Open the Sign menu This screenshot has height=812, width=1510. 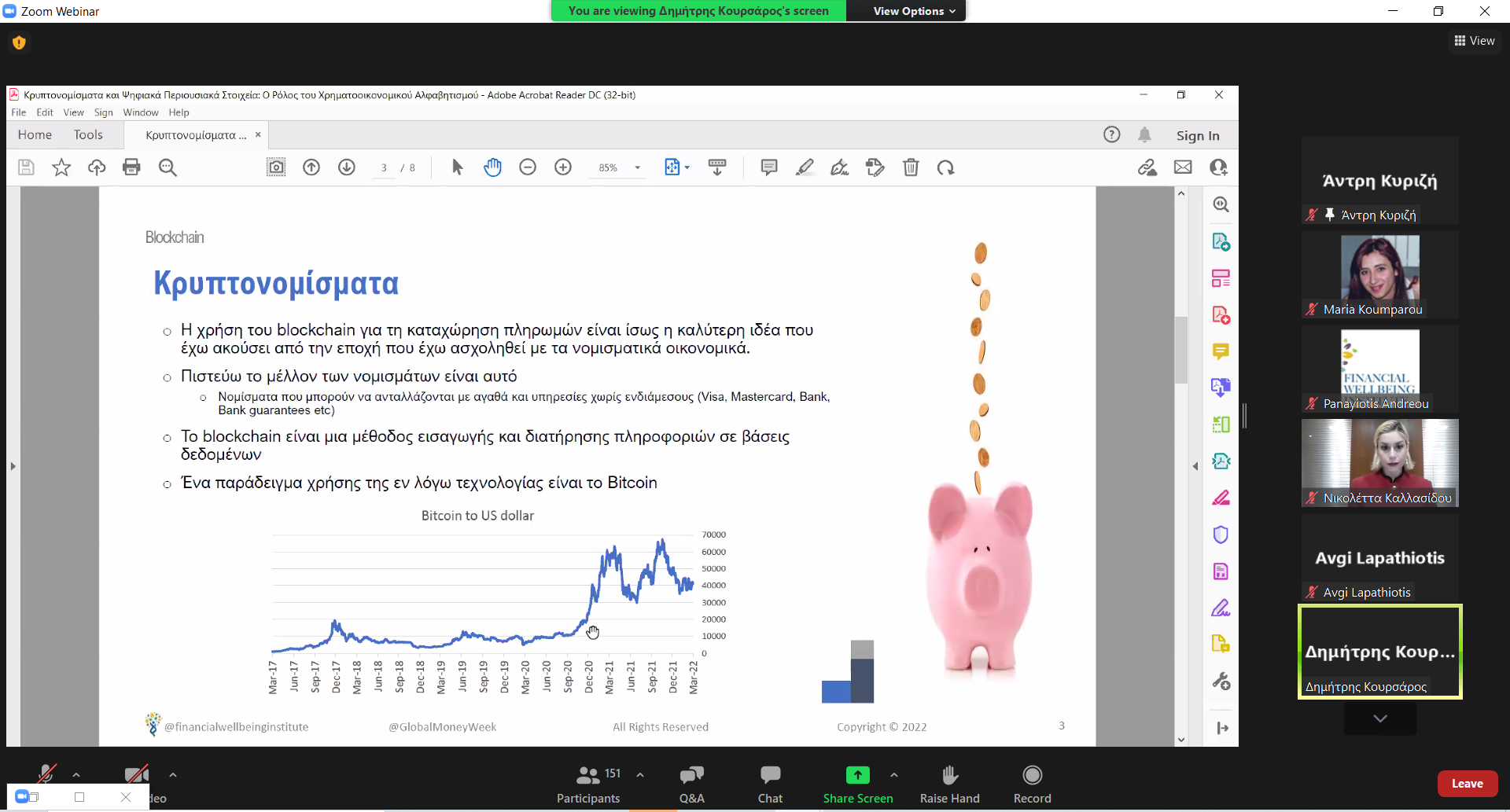[104, 112]
